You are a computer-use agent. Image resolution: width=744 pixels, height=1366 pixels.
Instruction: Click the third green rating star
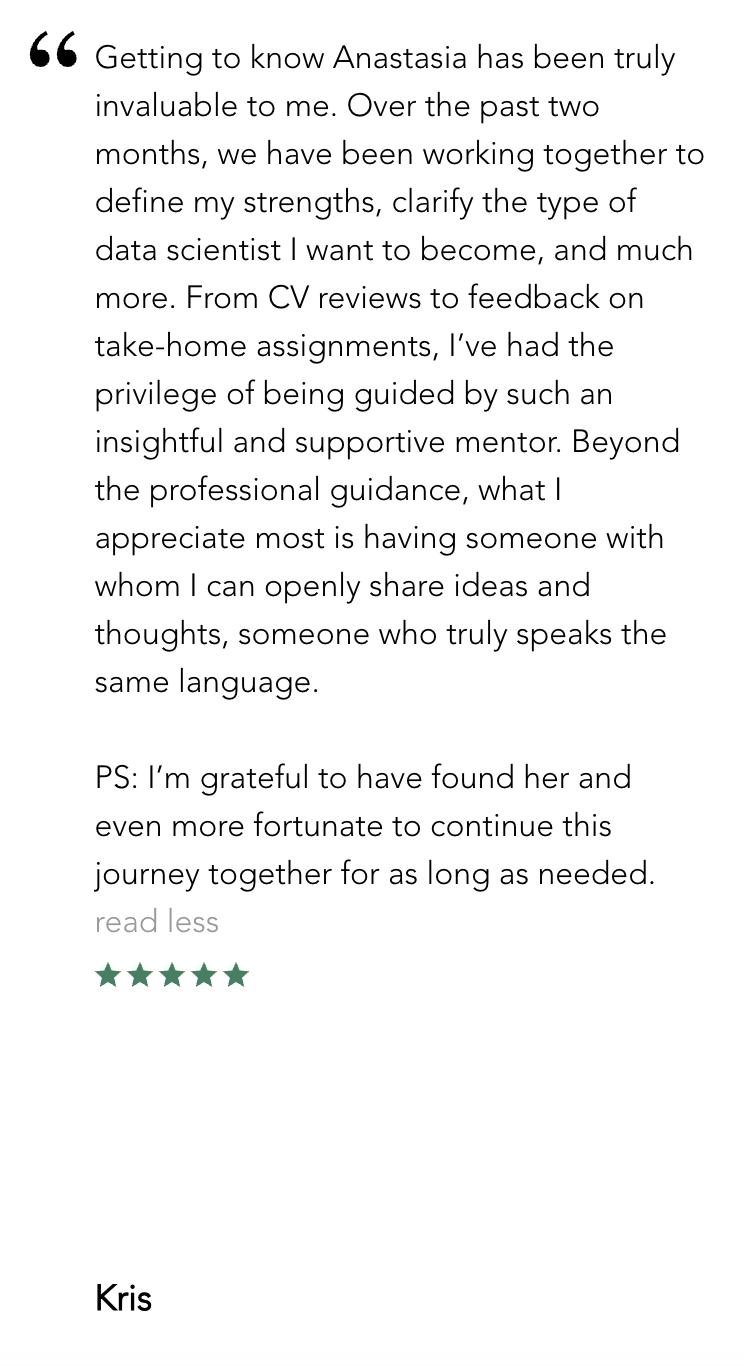172,975
